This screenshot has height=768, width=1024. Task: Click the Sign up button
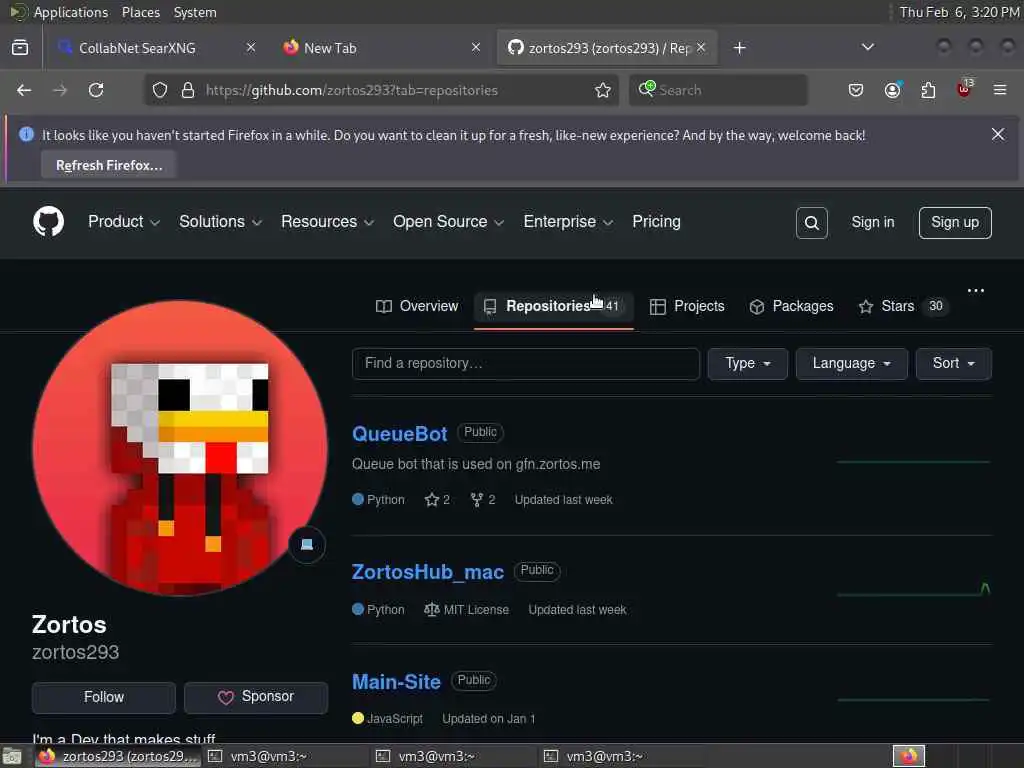click(955, 223)
